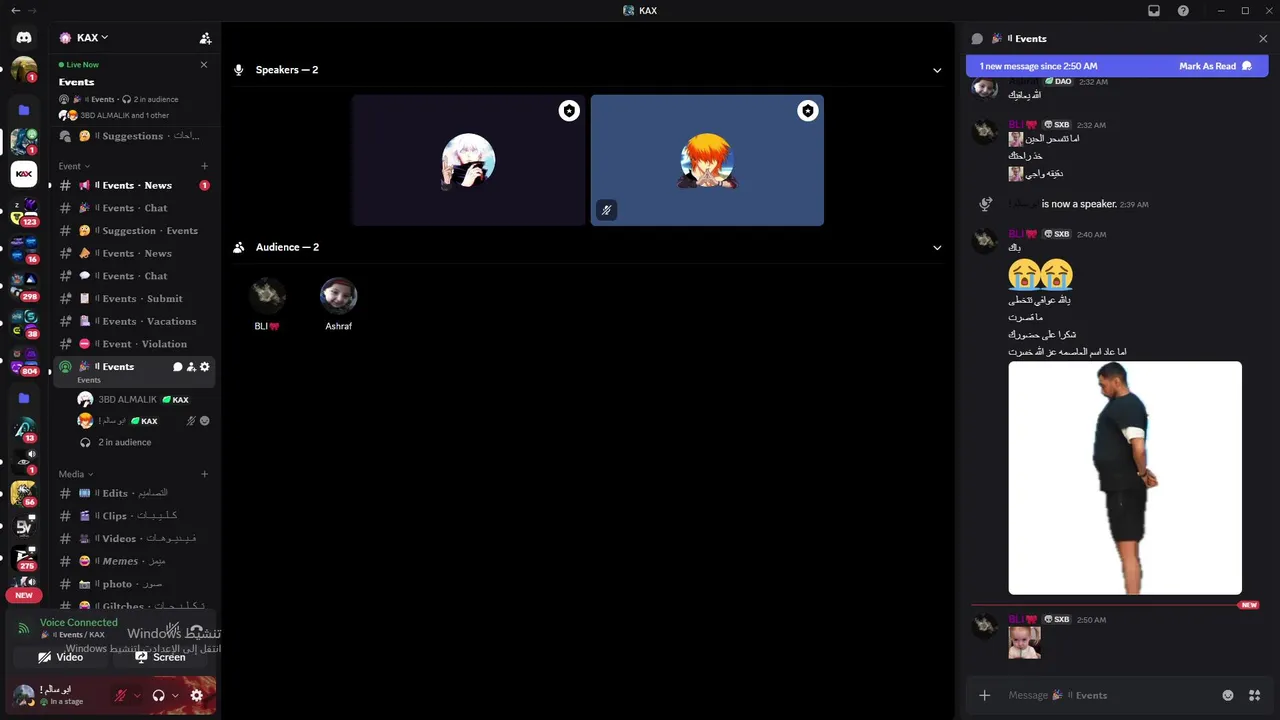Image resolution: width=1280 pixels, height=720 pixels.
Task: Open Suggestions forum channel
Action: pos(134,136)
